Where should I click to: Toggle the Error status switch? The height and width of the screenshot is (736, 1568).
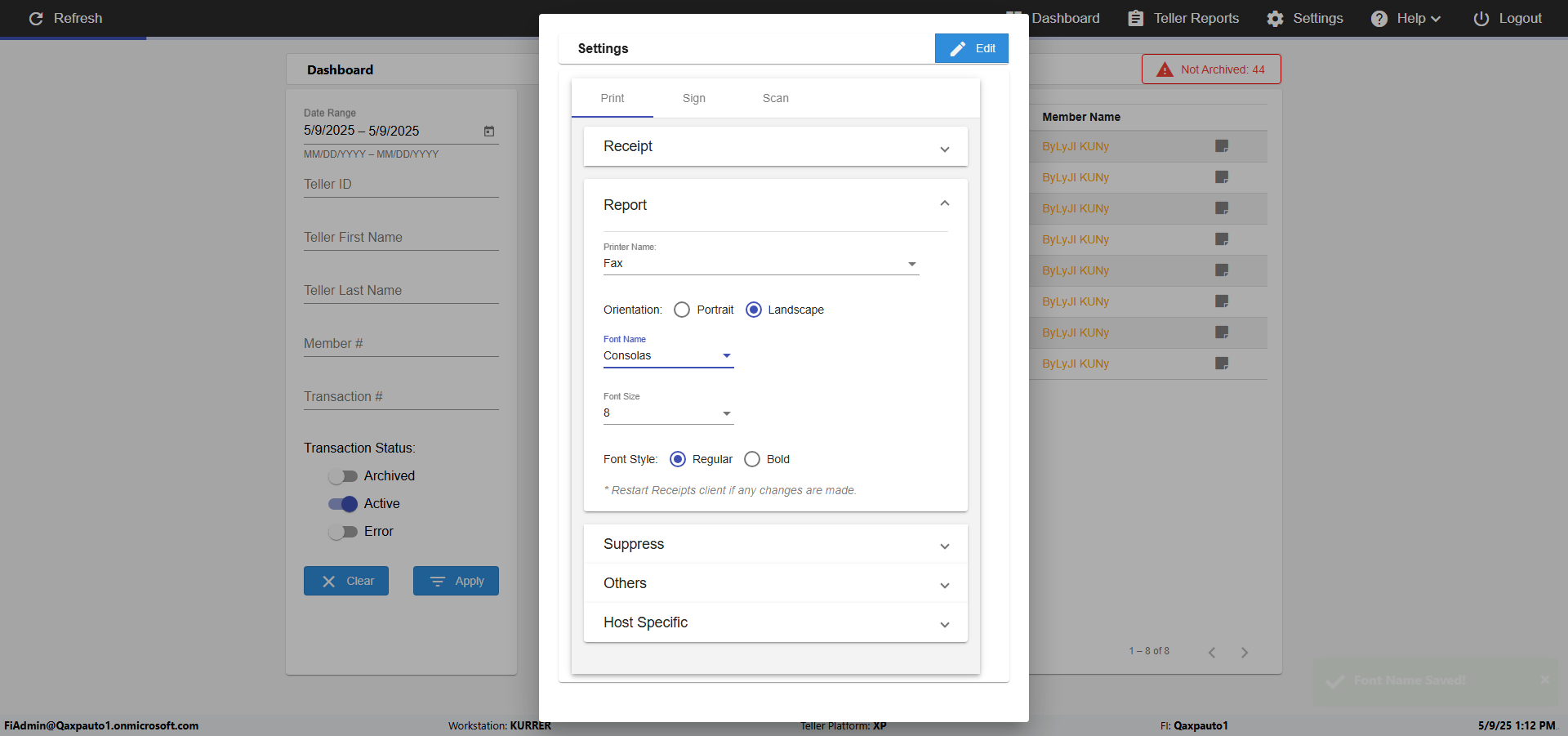[343, 532]
